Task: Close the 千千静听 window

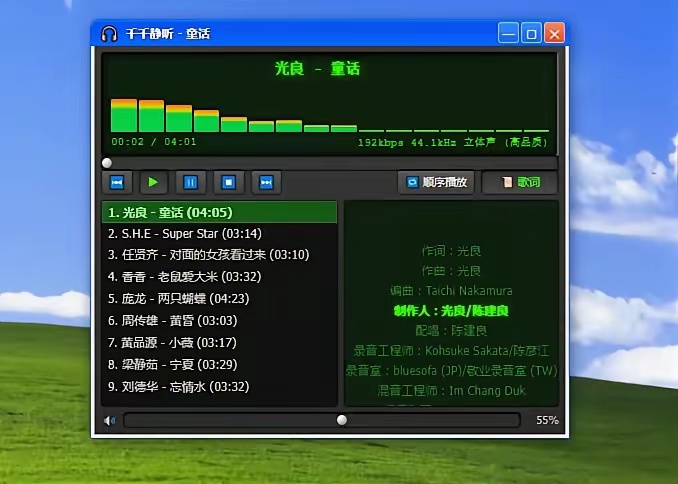Action: point(554,33)
